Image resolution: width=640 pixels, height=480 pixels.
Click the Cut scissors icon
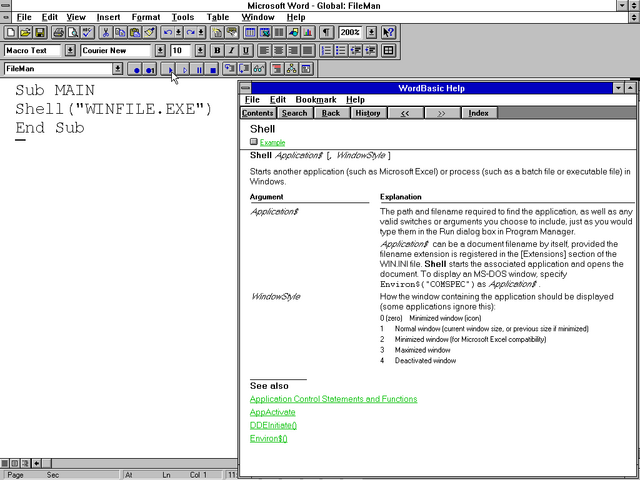tap(106, 32)
